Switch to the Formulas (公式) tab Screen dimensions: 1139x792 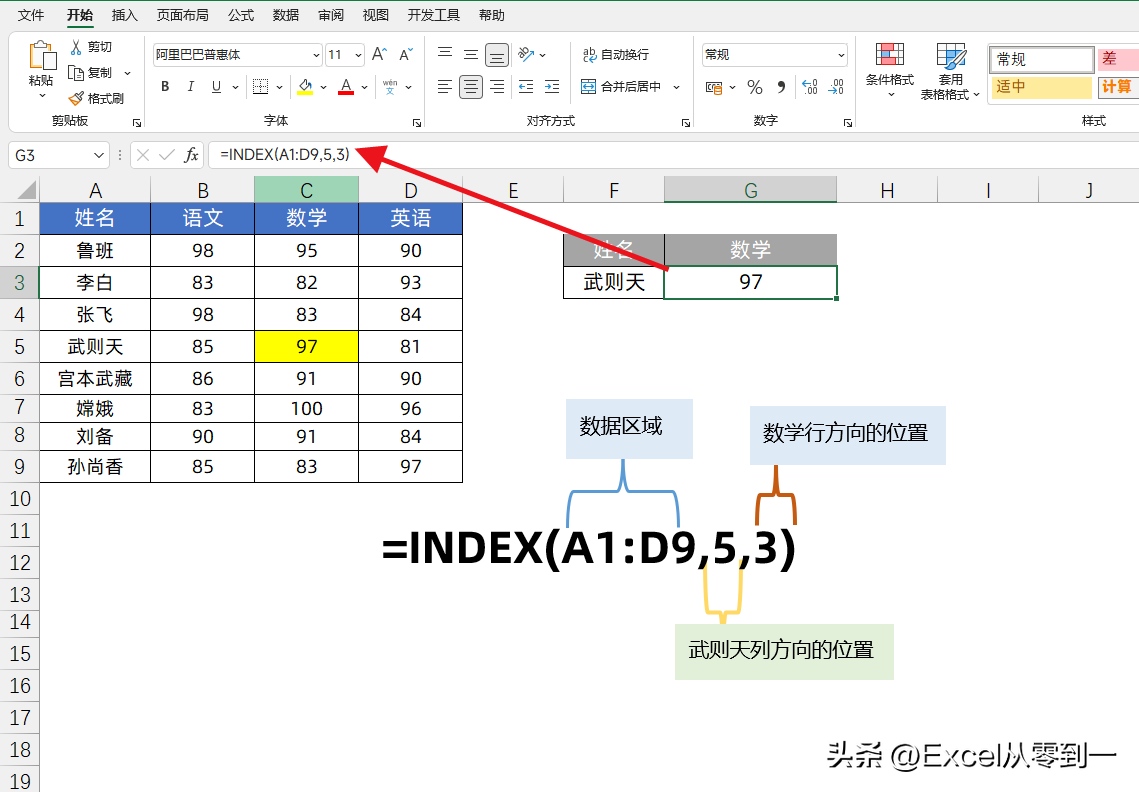coord(240,15)
